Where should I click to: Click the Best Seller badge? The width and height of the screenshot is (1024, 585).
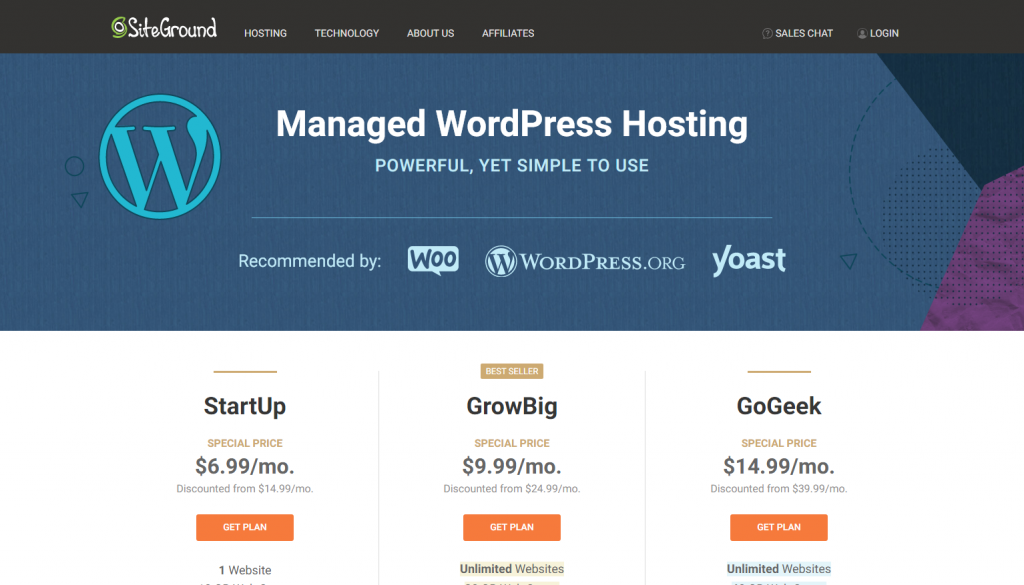[512, 371]
